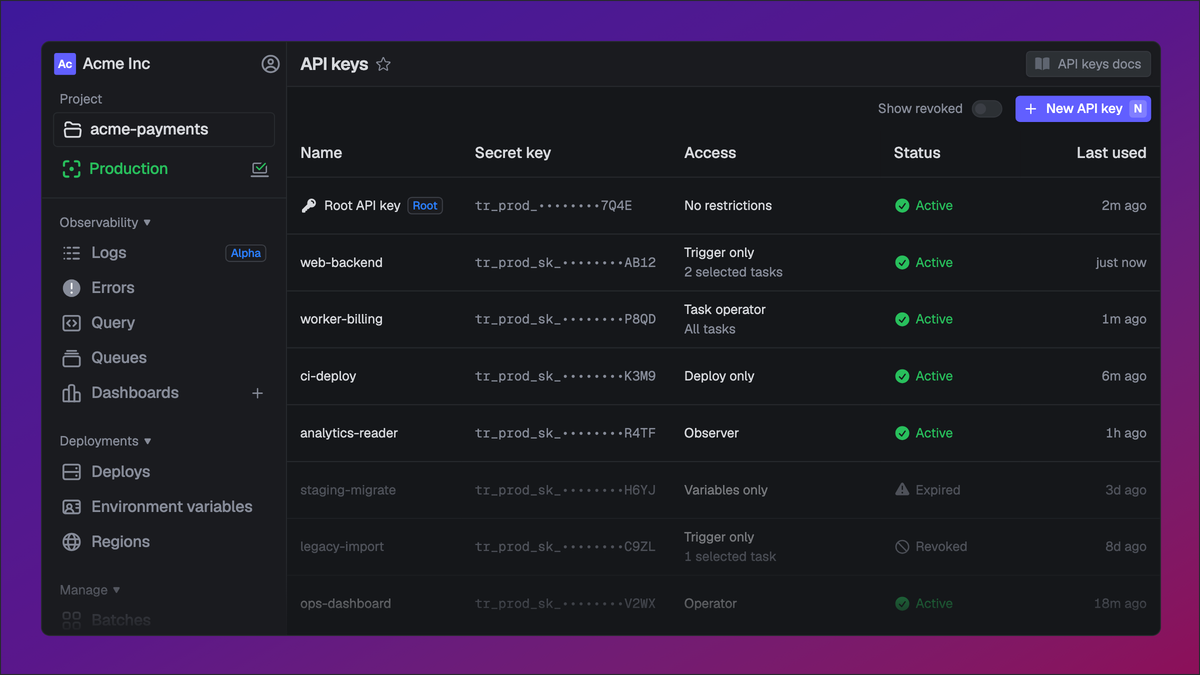Select the ops-dashboard key name

pos(345,604)
